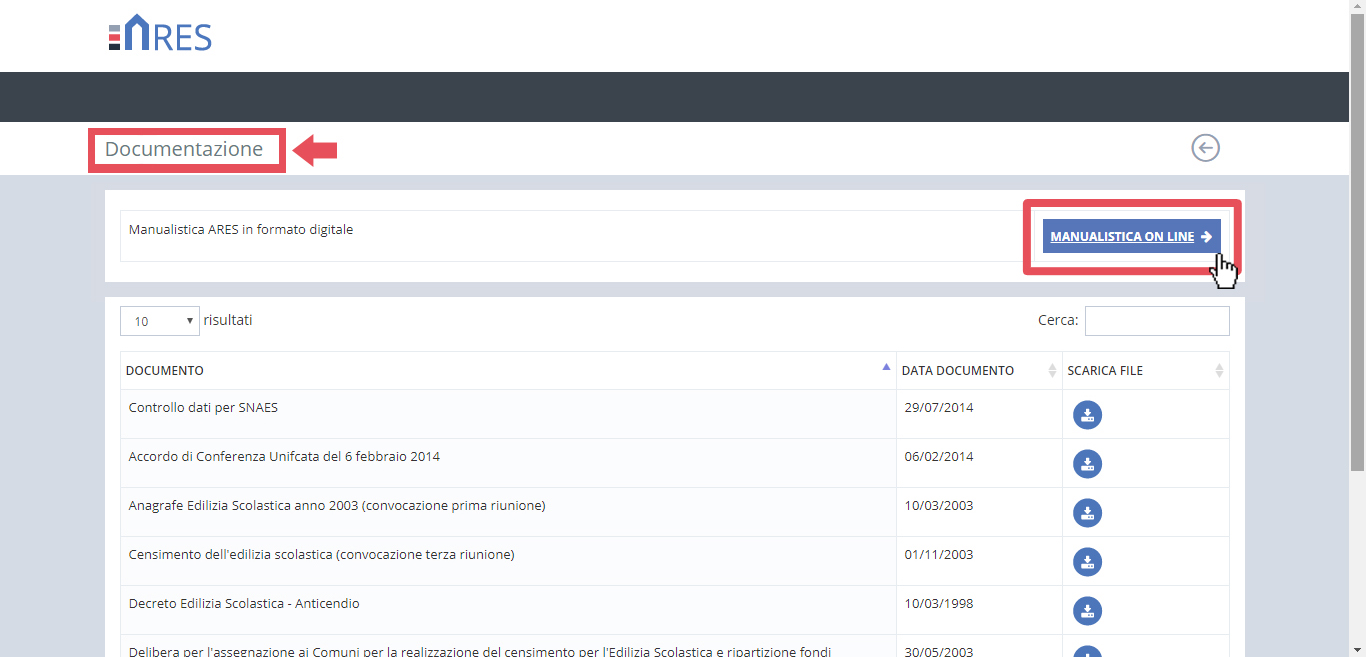
Task: Select the Controllo dati per SNAES row
Action: 203,408
